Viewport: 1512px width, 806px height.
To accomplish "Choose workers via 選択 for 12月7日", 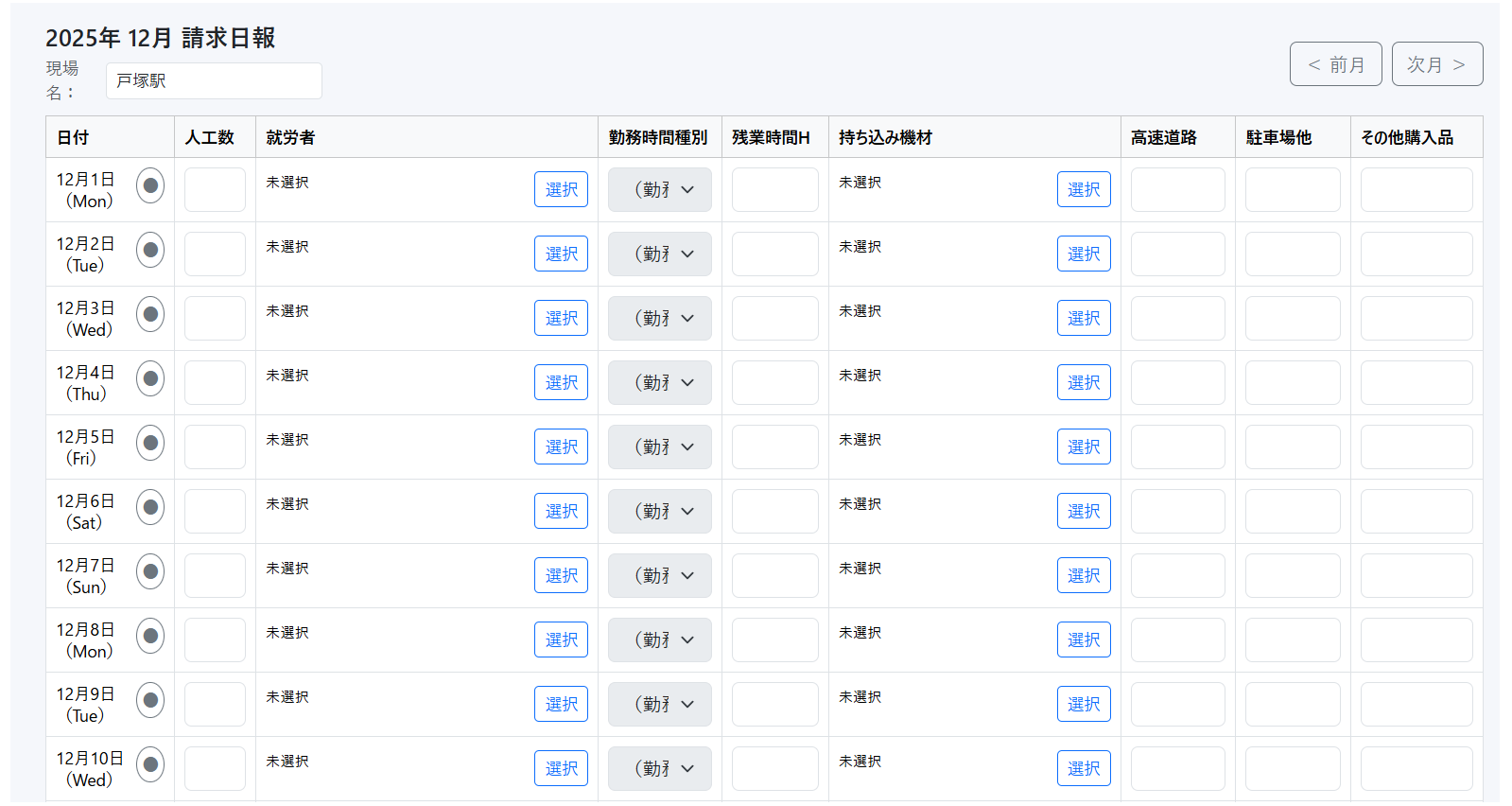I will [x=561, y=575].
